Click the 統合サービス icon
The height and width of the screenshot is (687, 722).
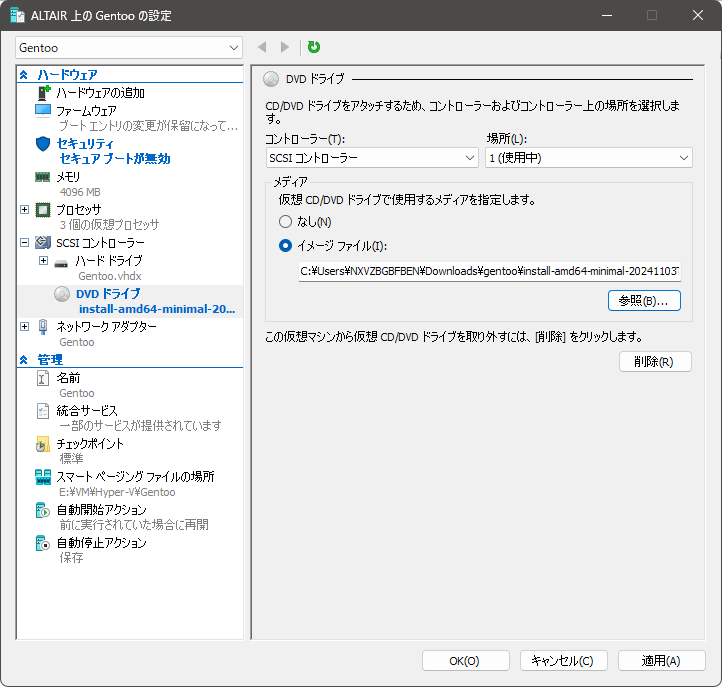[43, 411]
